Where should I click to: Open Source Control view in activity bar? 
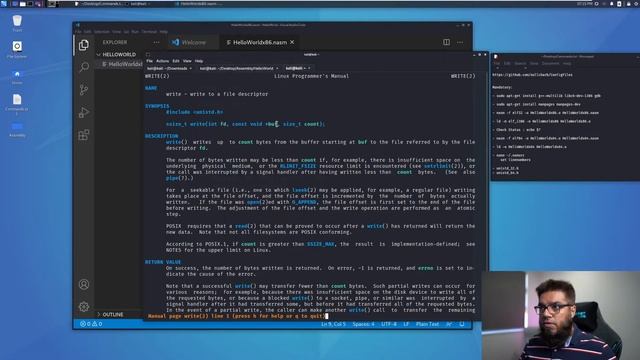pos(84,90)
